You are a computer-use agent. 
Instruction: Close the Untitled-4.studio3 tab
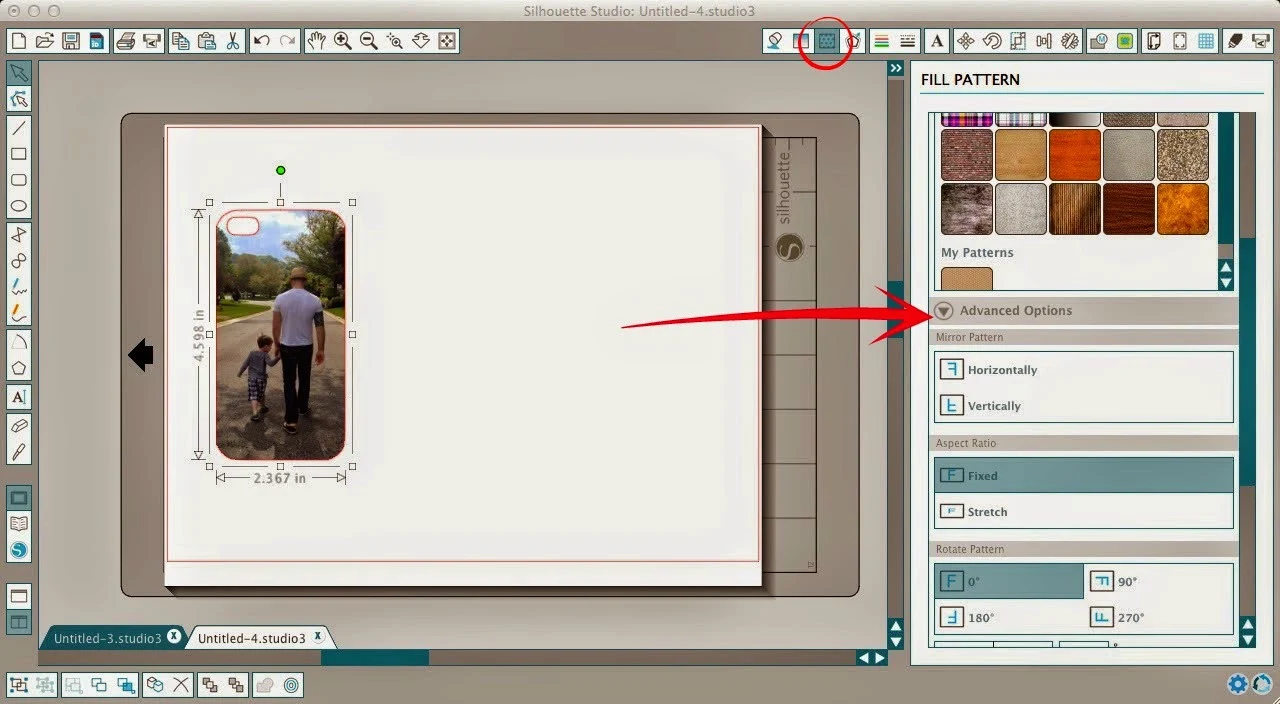click(318, 636)
